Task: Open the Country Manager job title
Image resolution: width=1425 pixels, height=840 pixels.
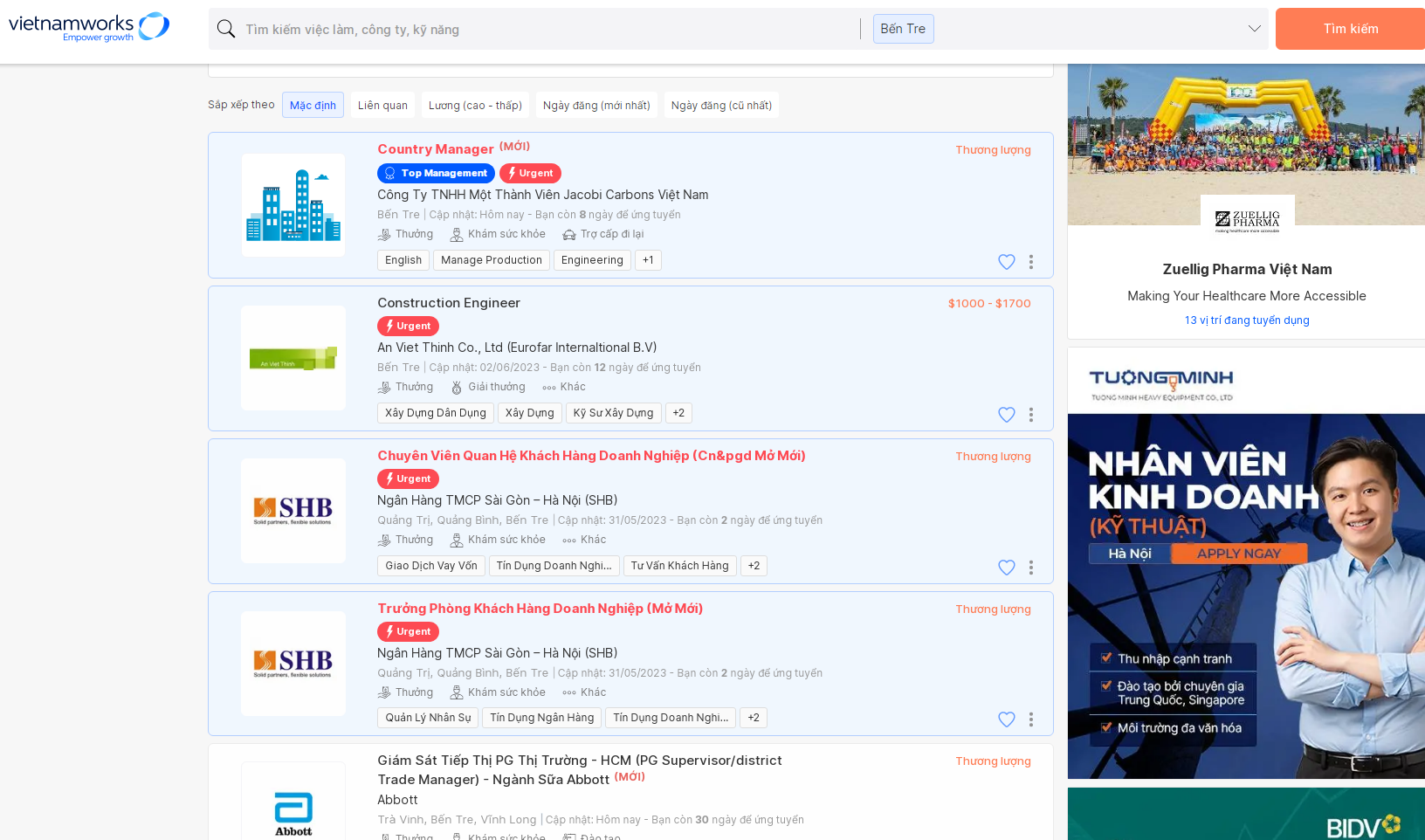Action: coord(436,149)
